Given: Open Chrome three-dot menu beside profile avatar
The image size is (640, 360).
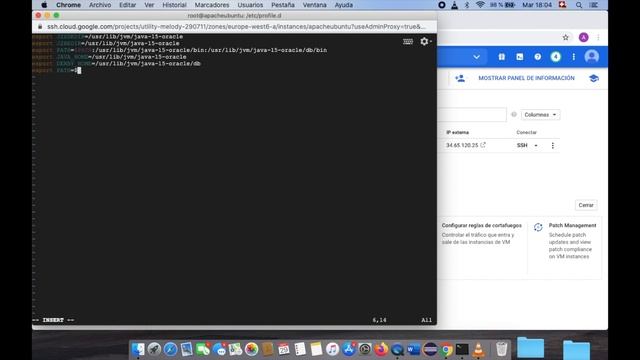Looking at the screenshot, I should 598,38.
